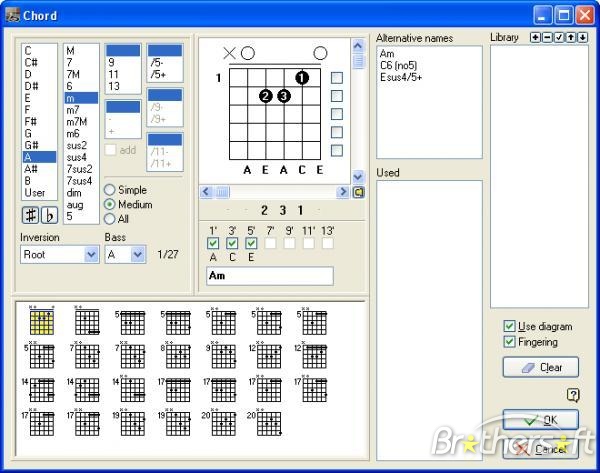Click the muted string X marker
This screenshot has width=600, height=473.
pyautogui.click(x=229, y=53)
